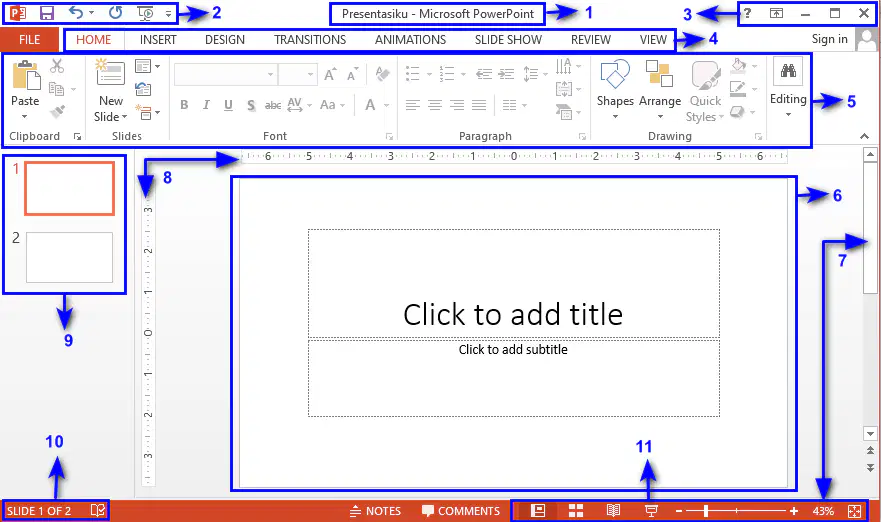Collapse the ribbon with the caret
This screenshot has height=522, width=881.
coord(864,136)
